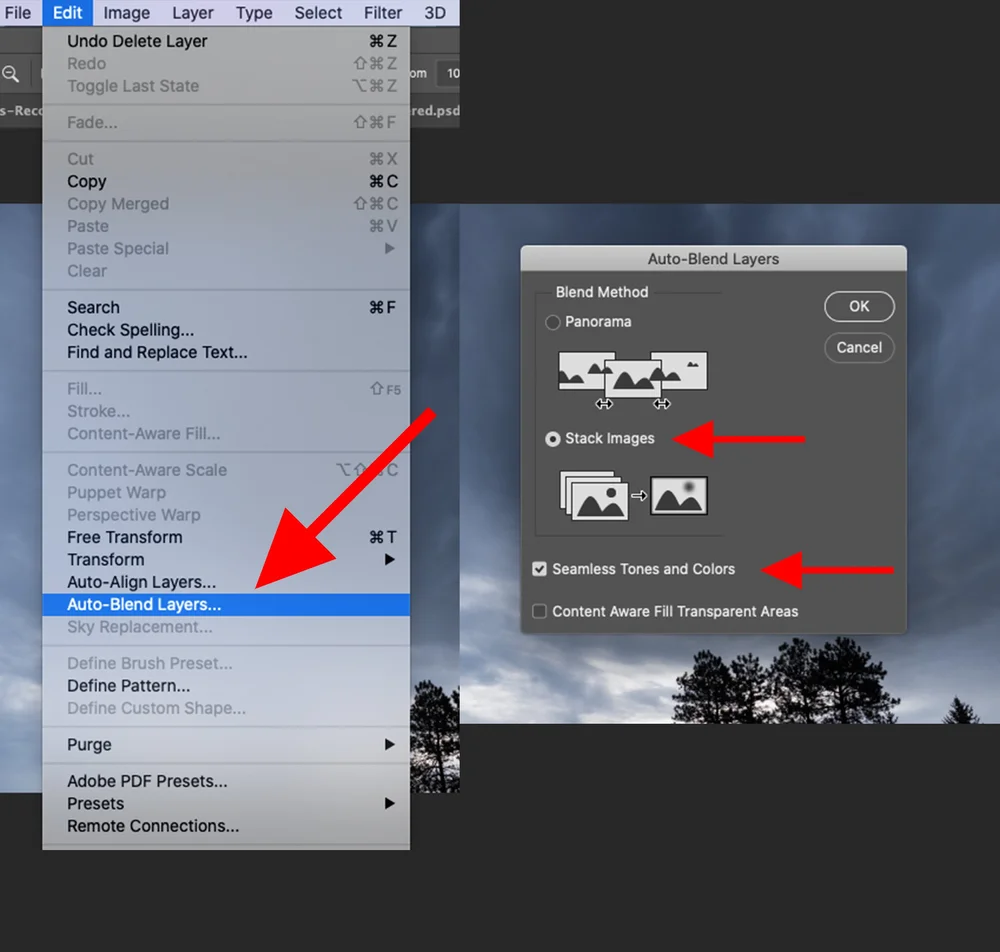1000x952 pixels.
Task: Open the Filter menu
Action: click(382, 13)
